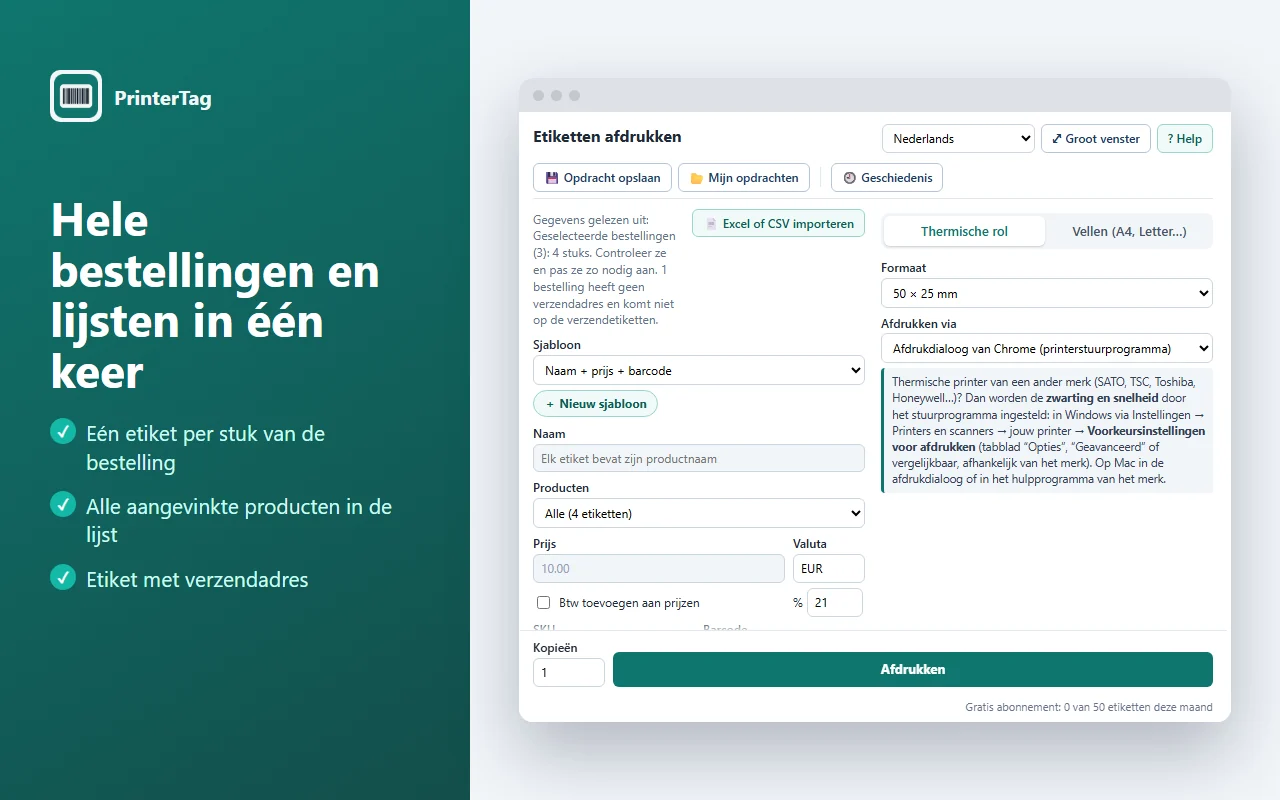The width and height of the screenshot is (1280, 800).
Task: Click the expand arrow icon on Groot venster
Action: click(1057, 139)
